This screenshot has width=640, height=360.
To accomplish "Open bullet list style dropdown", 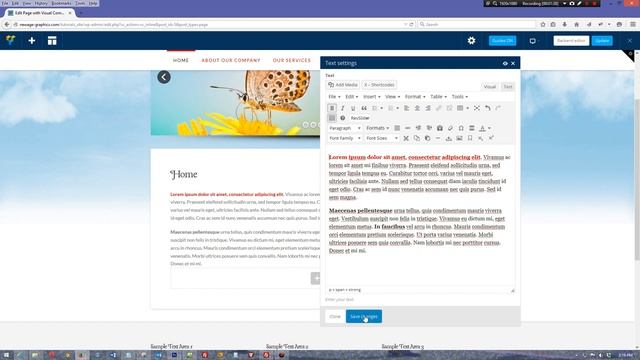I will click(x=382, y=108).
